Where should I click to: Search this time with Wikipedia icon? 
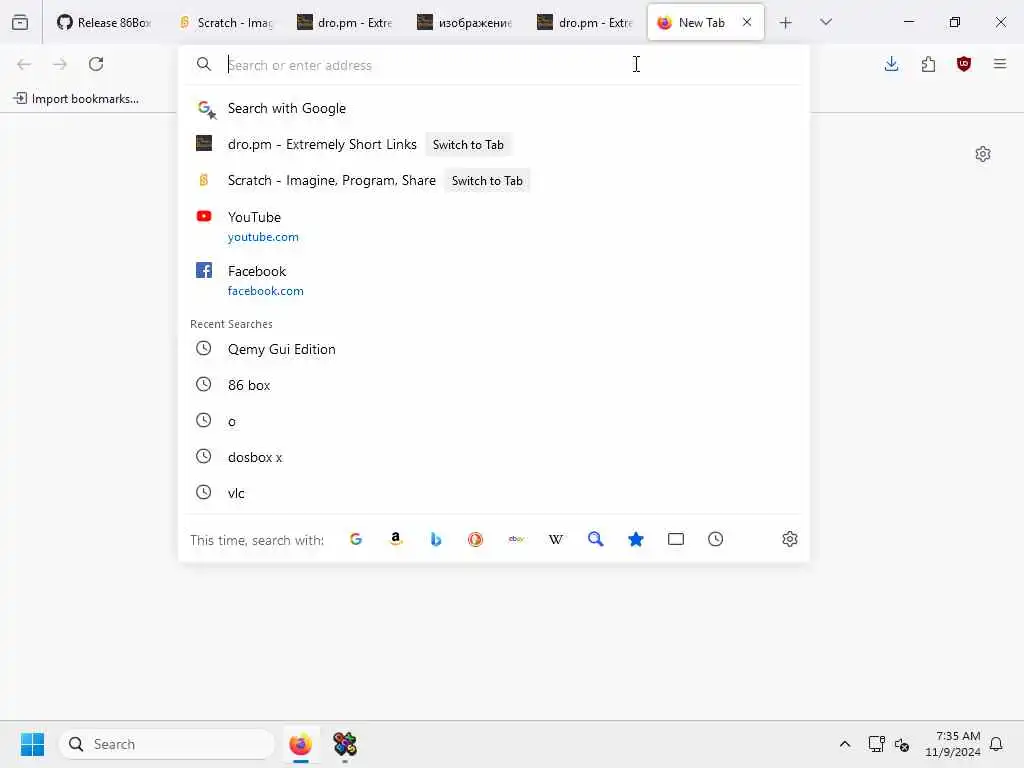pos(556,539)
